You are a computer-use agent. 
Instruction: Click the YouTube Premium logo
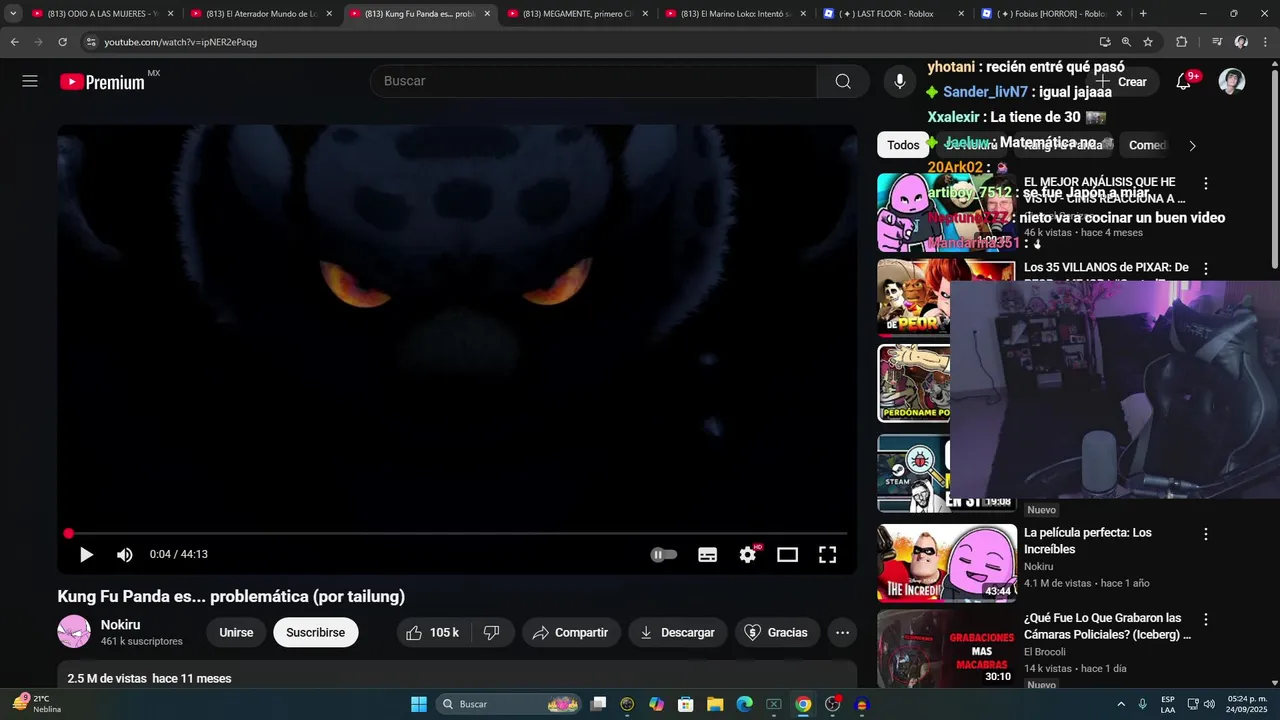pyautogui.click(x=103, y=82)
